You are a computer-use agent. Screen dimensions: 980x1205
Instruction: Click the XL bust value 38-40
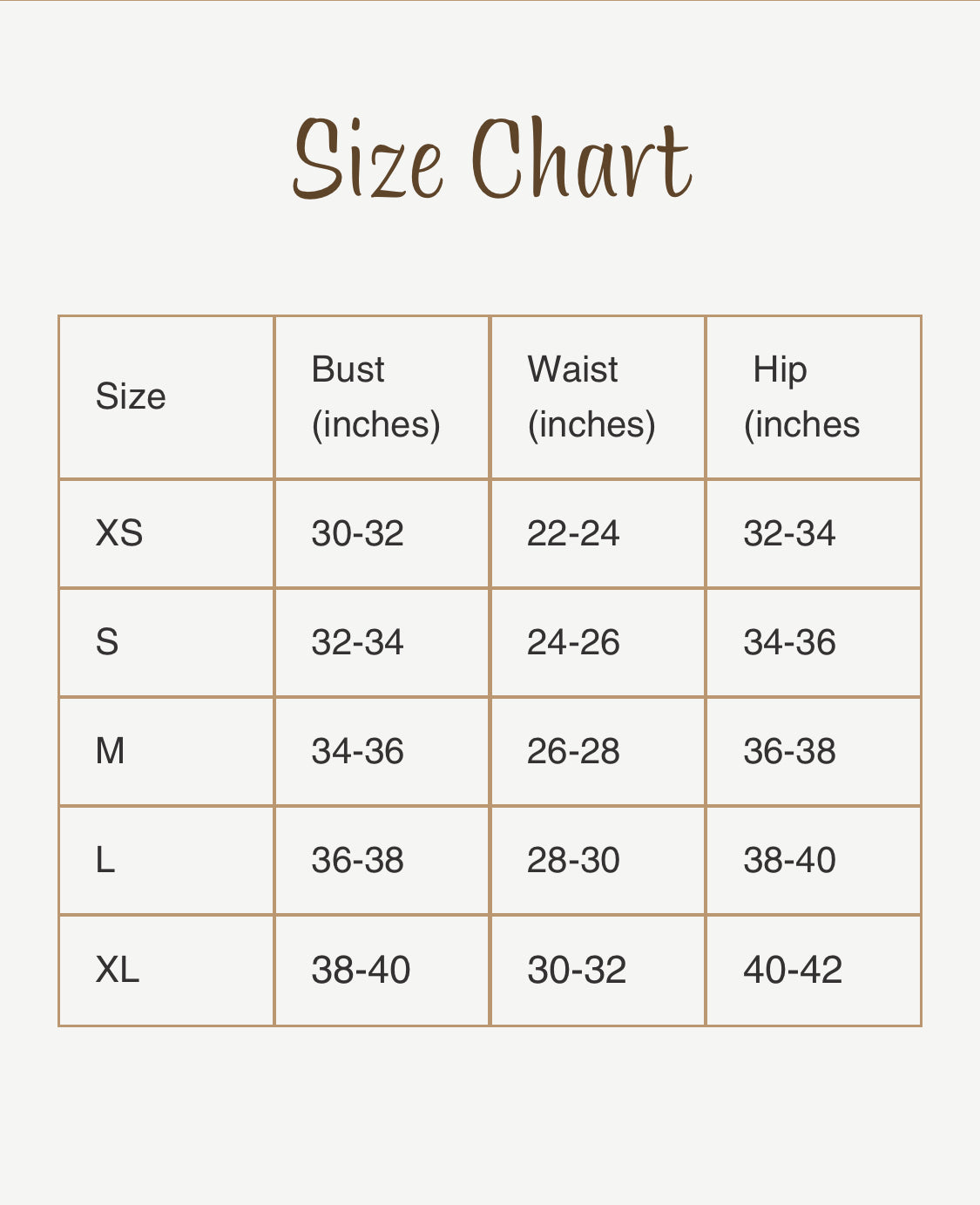361,970
